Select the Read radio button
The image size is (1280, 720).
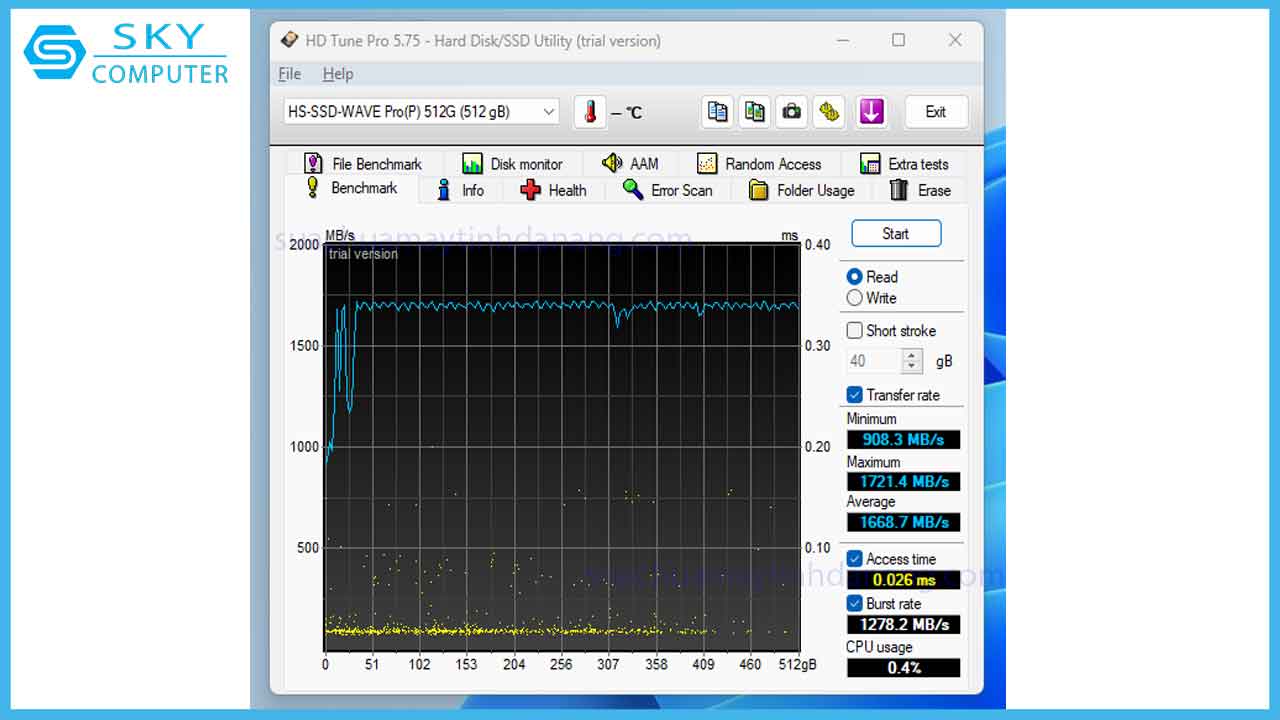coord(854,277)
